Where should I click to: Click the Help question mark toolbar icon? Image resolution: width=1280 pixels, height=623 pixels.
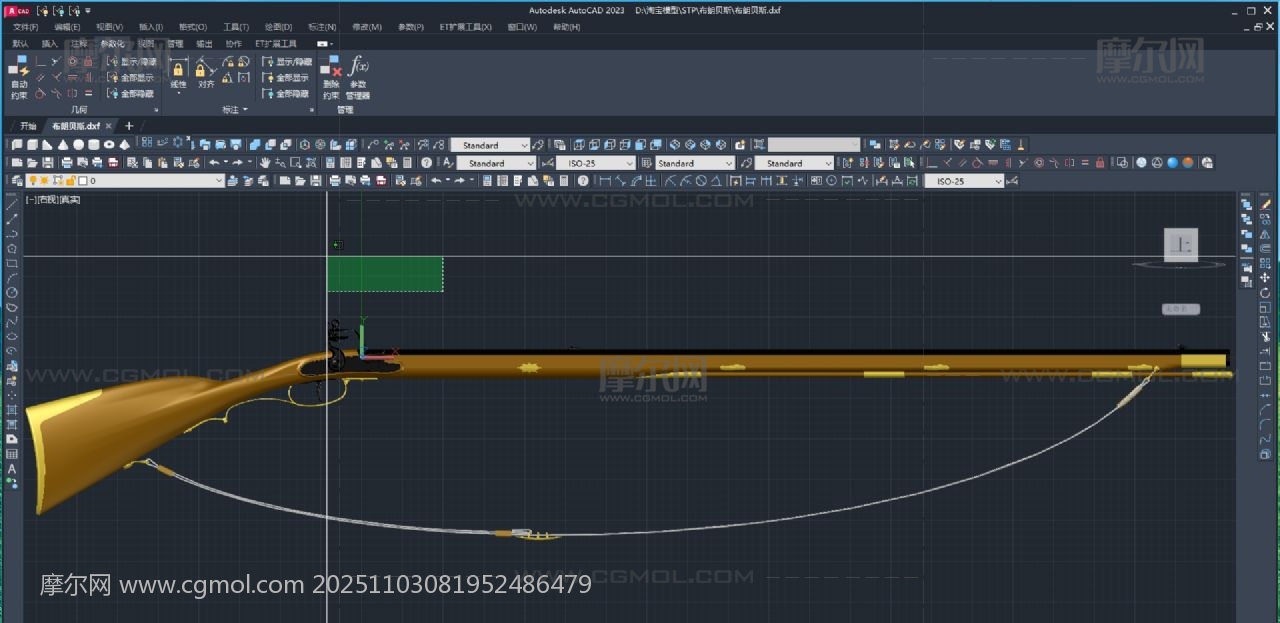pos(426,163)
